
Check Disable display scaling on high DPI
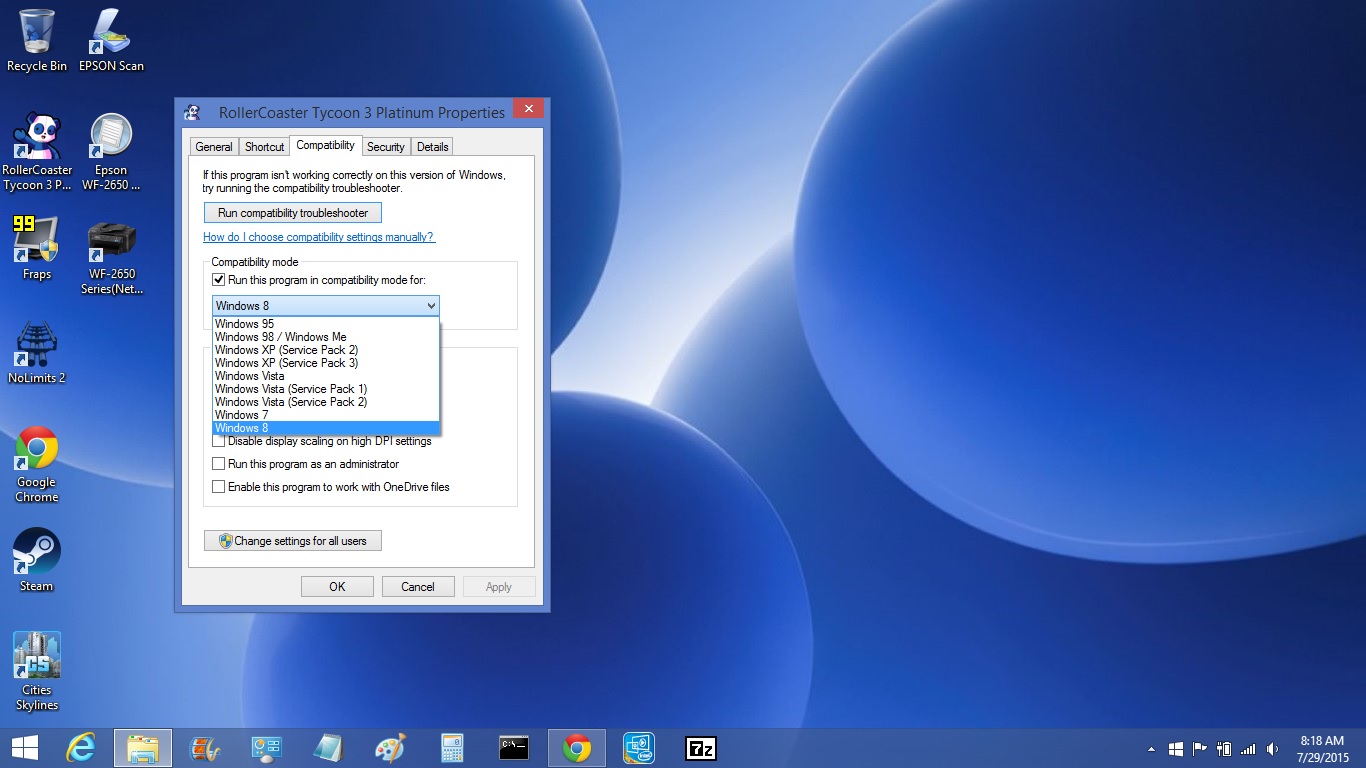(x=219, y=441)
